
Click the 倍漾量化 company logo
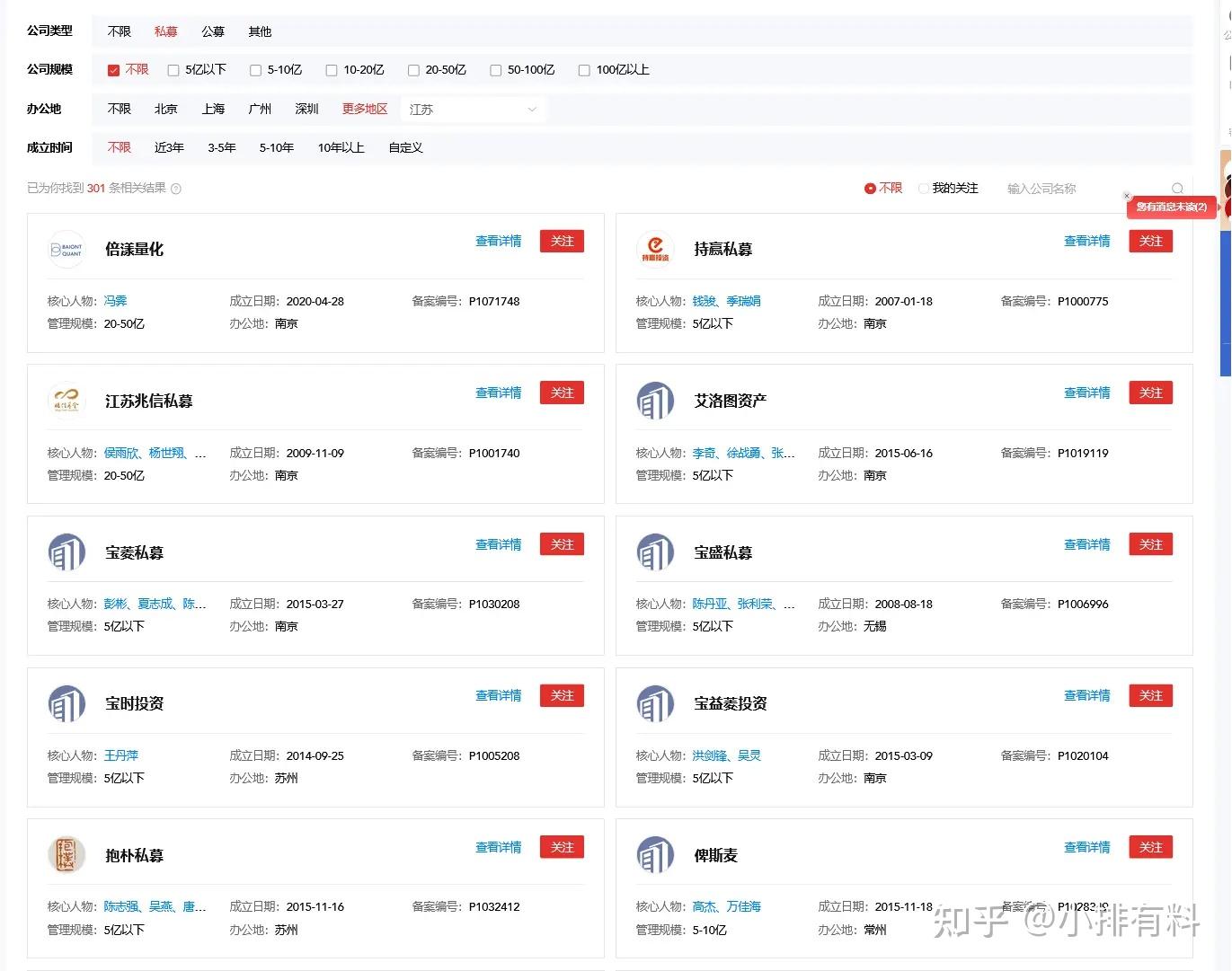tap(66, 249)
